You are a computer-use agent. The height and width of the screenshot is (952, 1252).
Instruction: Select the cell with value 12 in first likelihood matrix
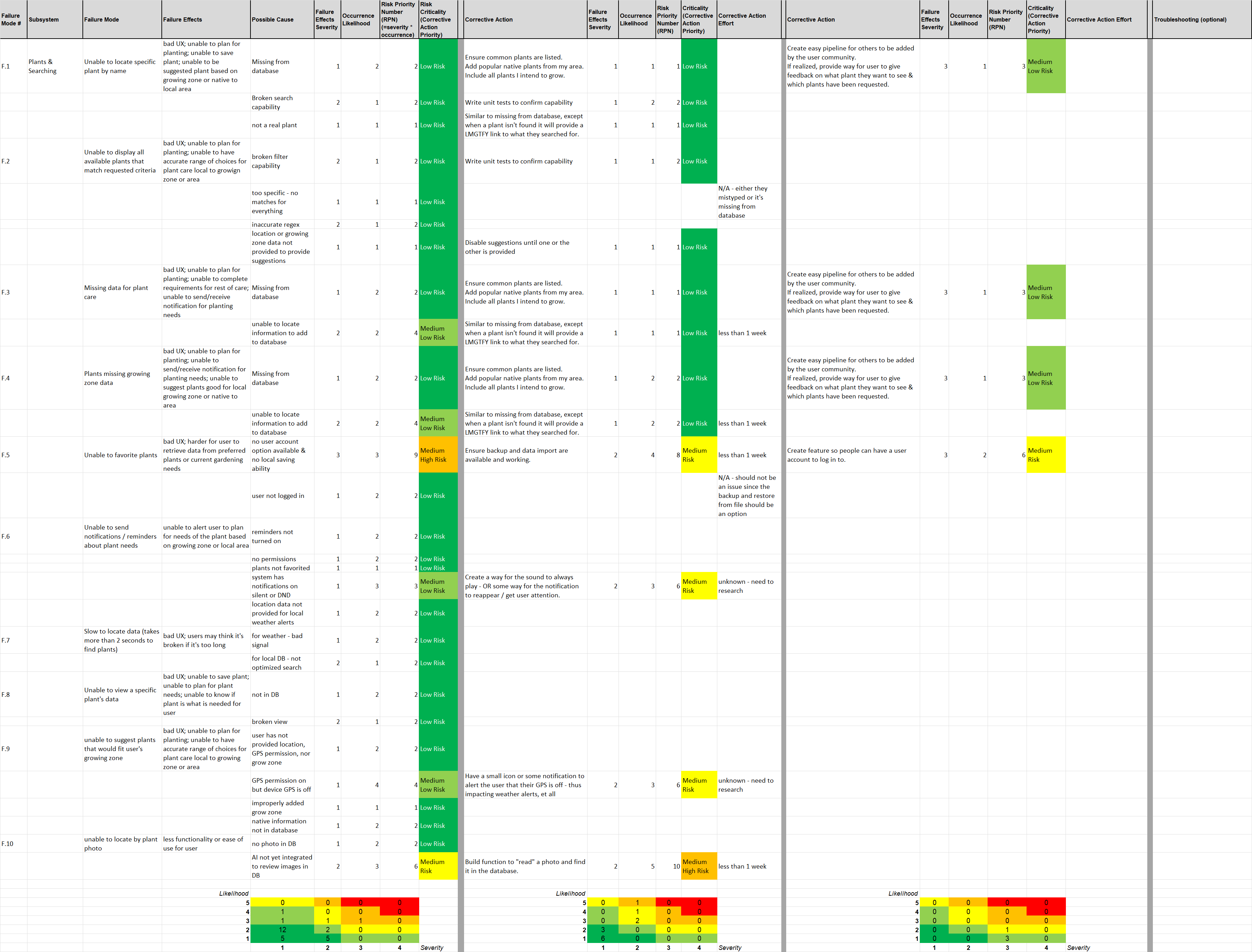coord(282,930)
